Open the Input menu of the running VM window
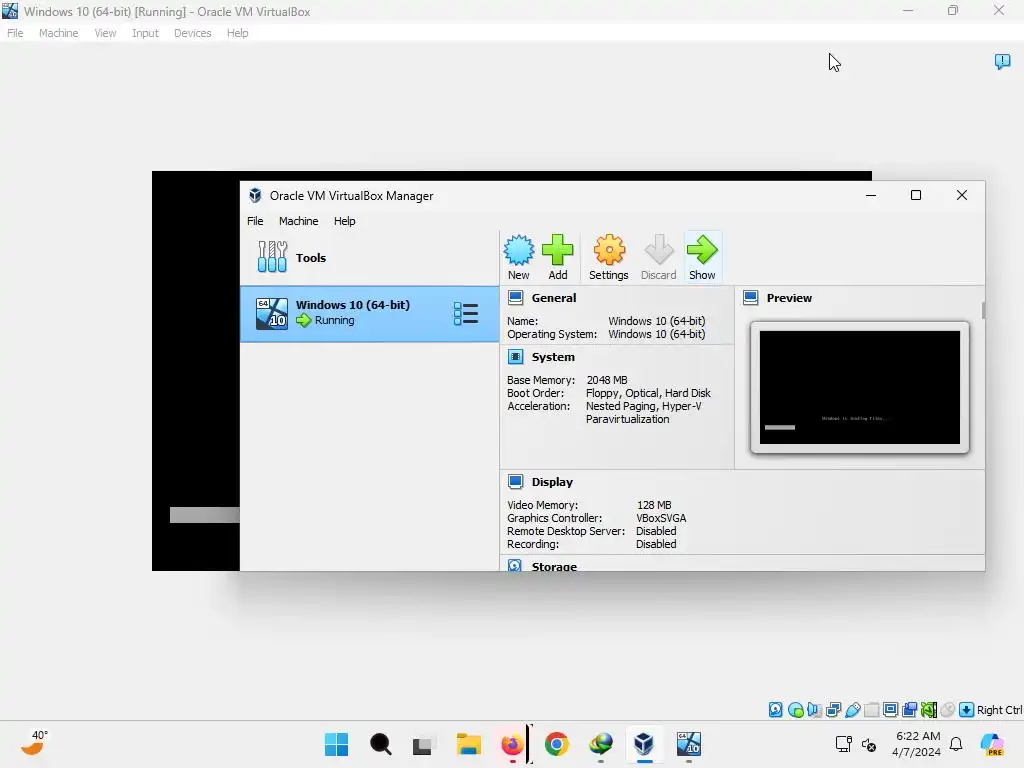Screen dimensions: 1024x768 [x=145, y=33]
